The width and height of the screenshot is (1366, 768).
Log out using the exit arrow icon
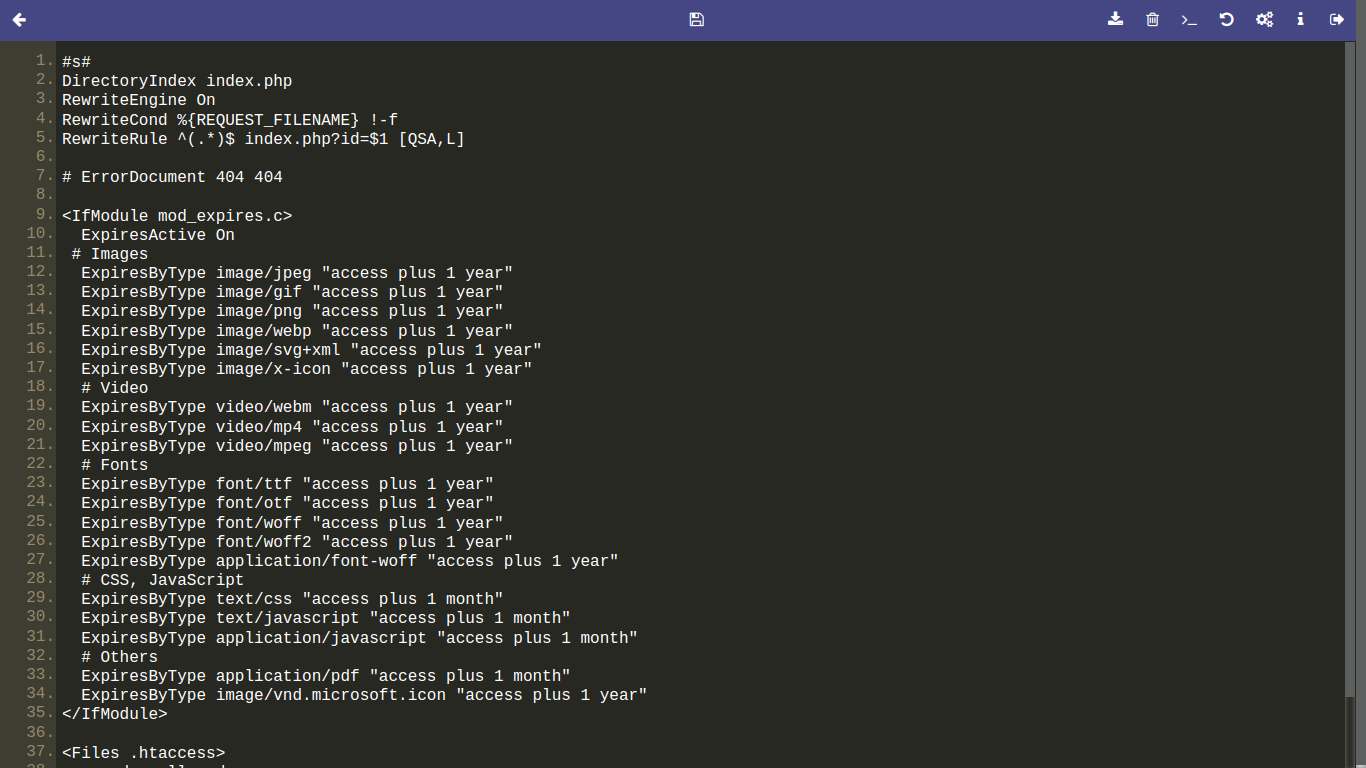tap(1337, 19)
